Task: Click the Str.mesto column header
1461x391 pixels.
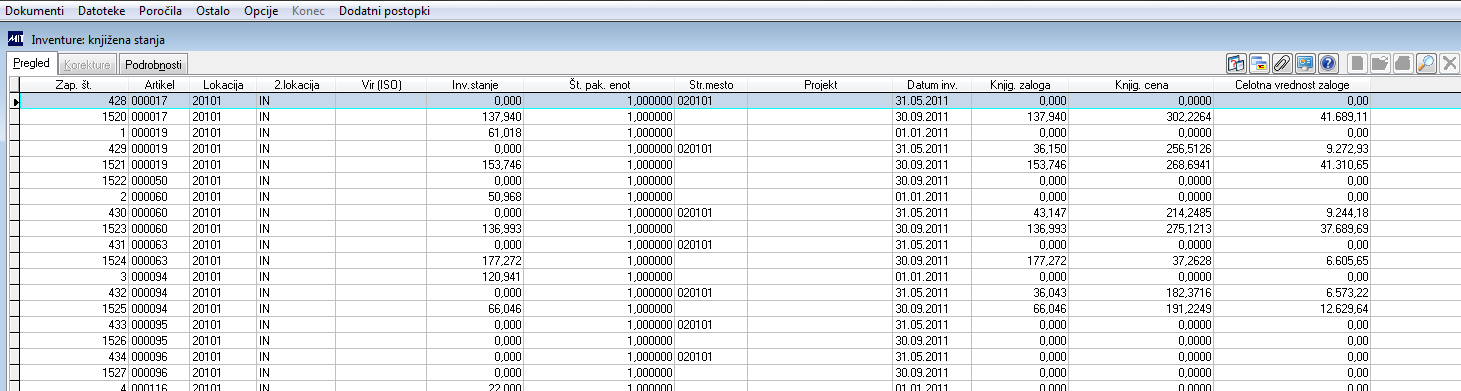Action: [x=711, y=85]
